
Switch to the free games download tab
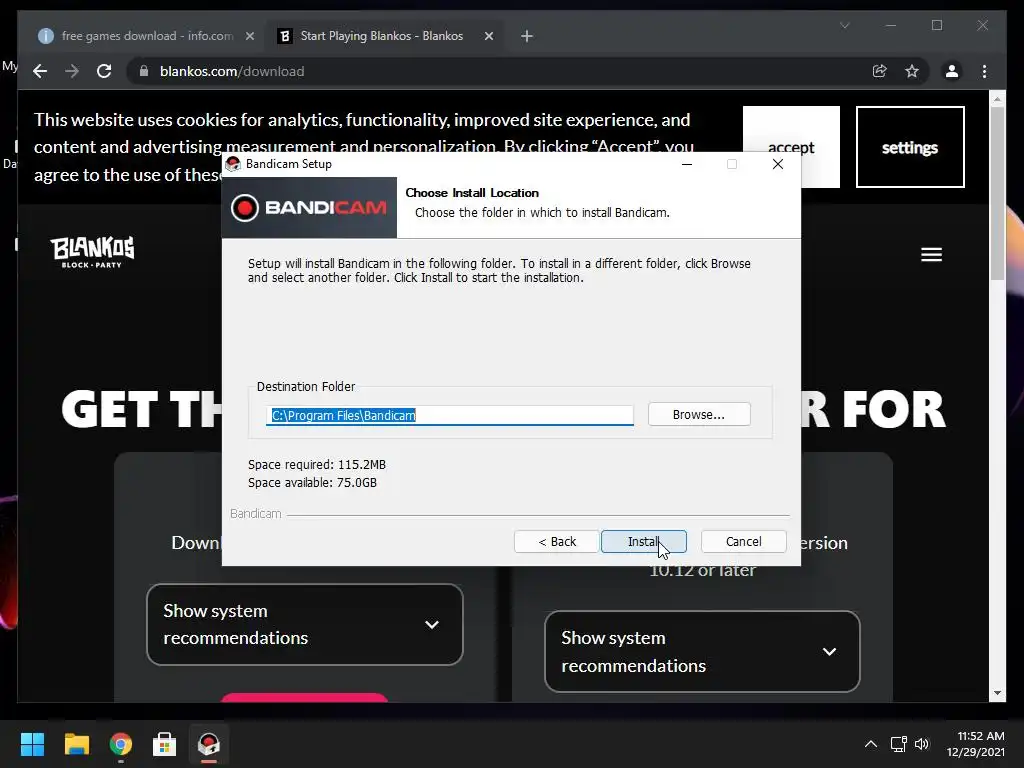point(147,36)
